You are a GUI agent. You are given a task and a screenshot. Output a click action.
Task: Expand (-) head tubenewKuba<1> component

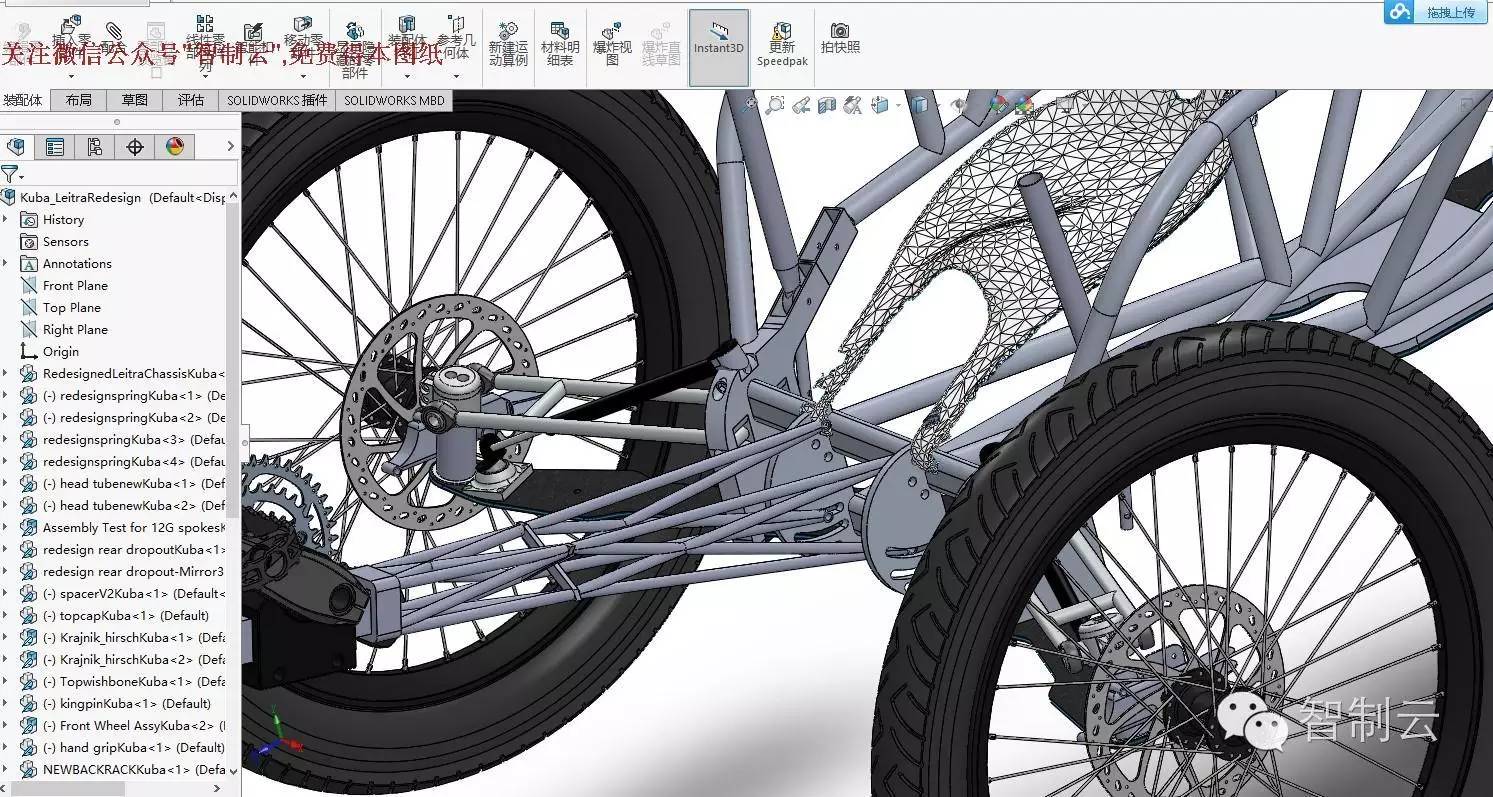6,484
